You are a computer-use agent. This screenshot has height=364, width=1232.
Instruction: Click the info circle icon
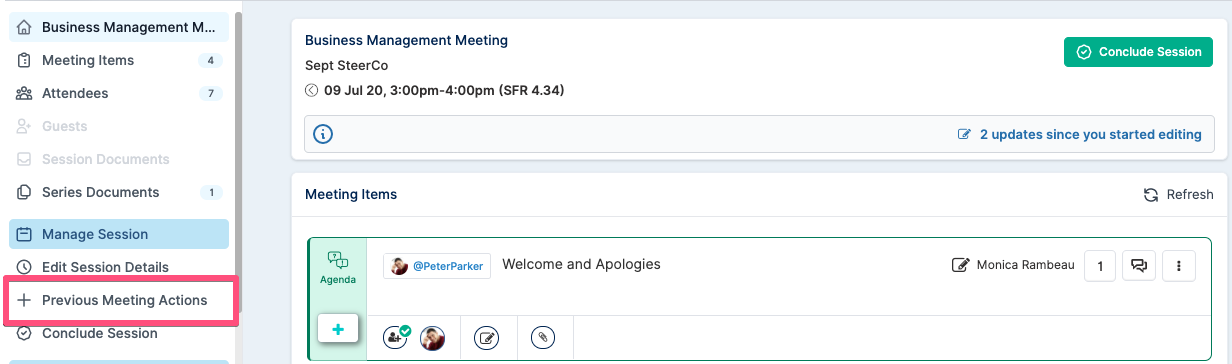pyautogui.click(x=323, y=134)
